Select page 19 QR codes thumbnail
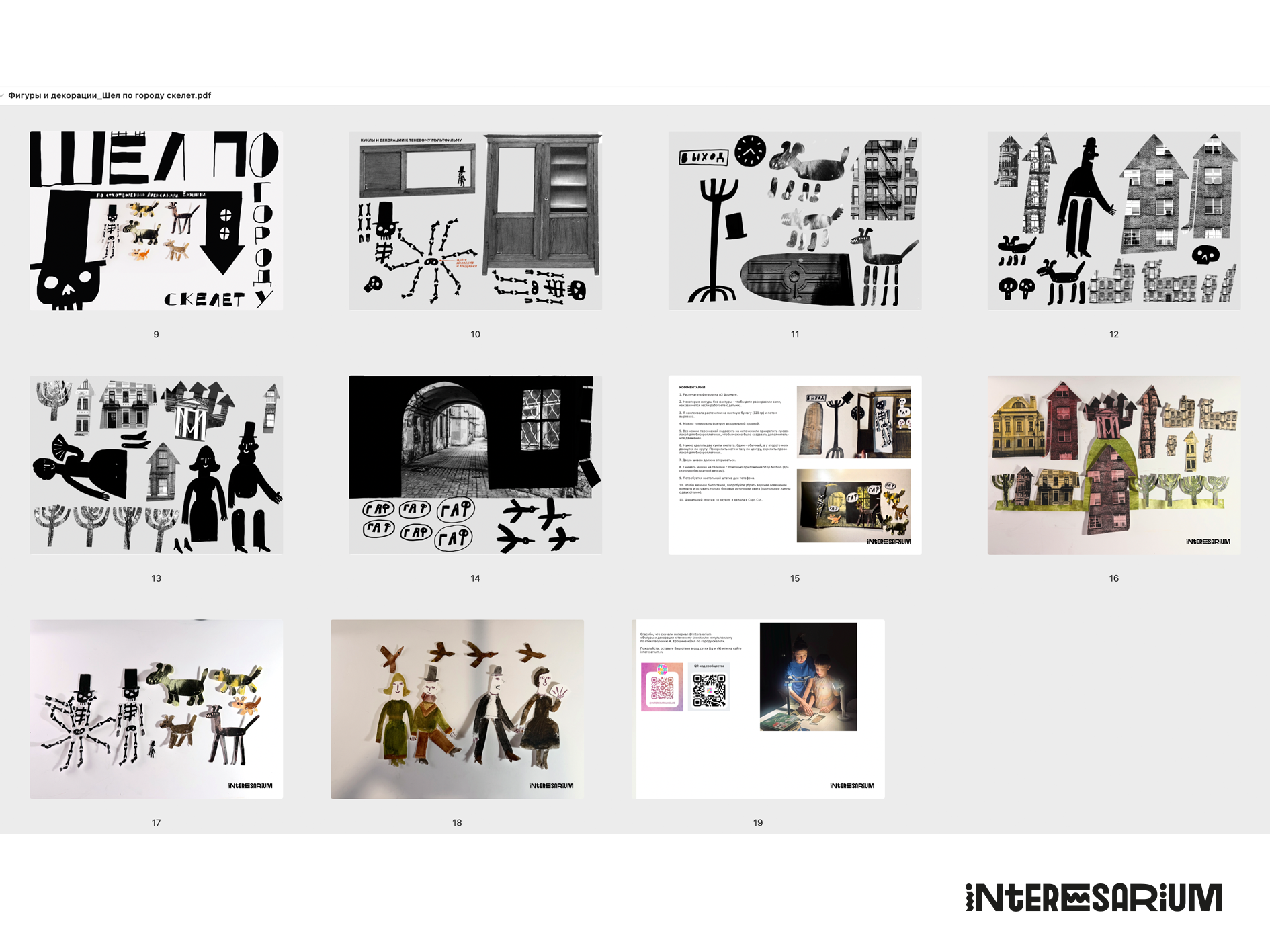The image size is (1270, 952). (x=759, y=709)
